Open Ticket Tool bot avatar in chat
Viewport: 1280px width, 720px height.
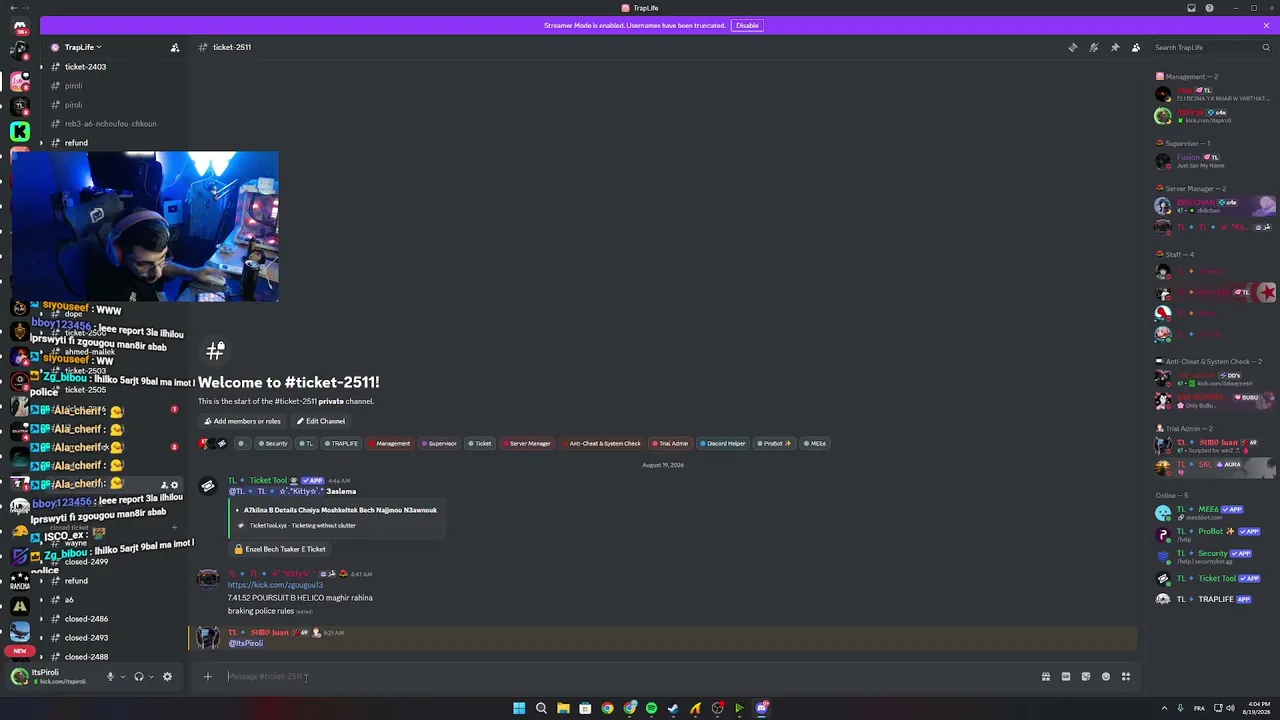[208, 487]
